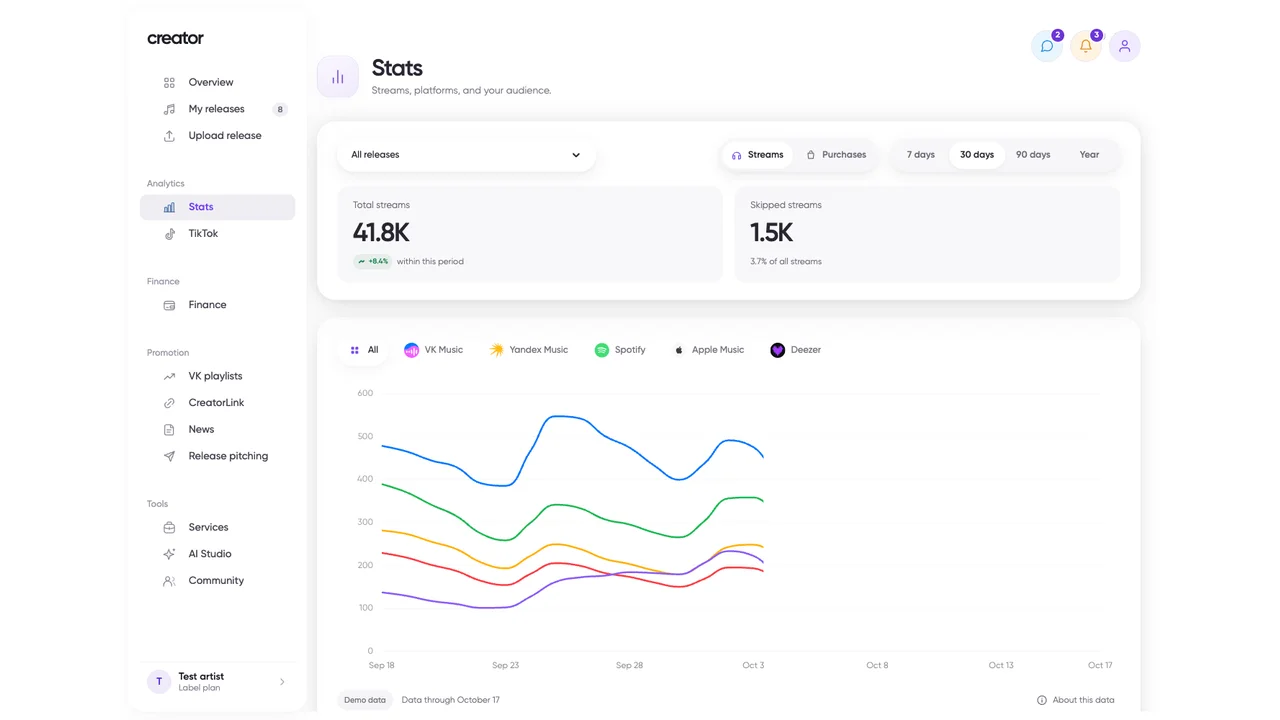The image size is (1280, 720).
Task: Click the Overview grid icon in sidebar
Action: tap(169, 83)
